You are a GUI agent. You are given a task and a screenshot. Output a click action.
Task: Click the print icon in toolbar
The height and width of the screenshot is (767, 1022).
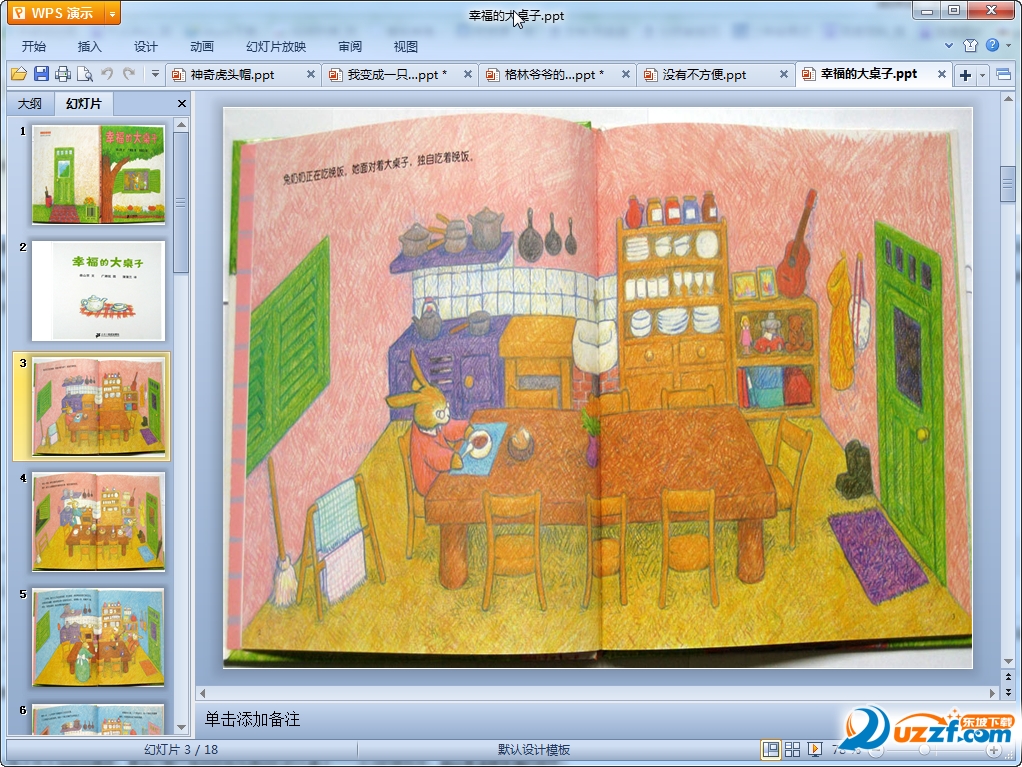(x=63, y=74)
